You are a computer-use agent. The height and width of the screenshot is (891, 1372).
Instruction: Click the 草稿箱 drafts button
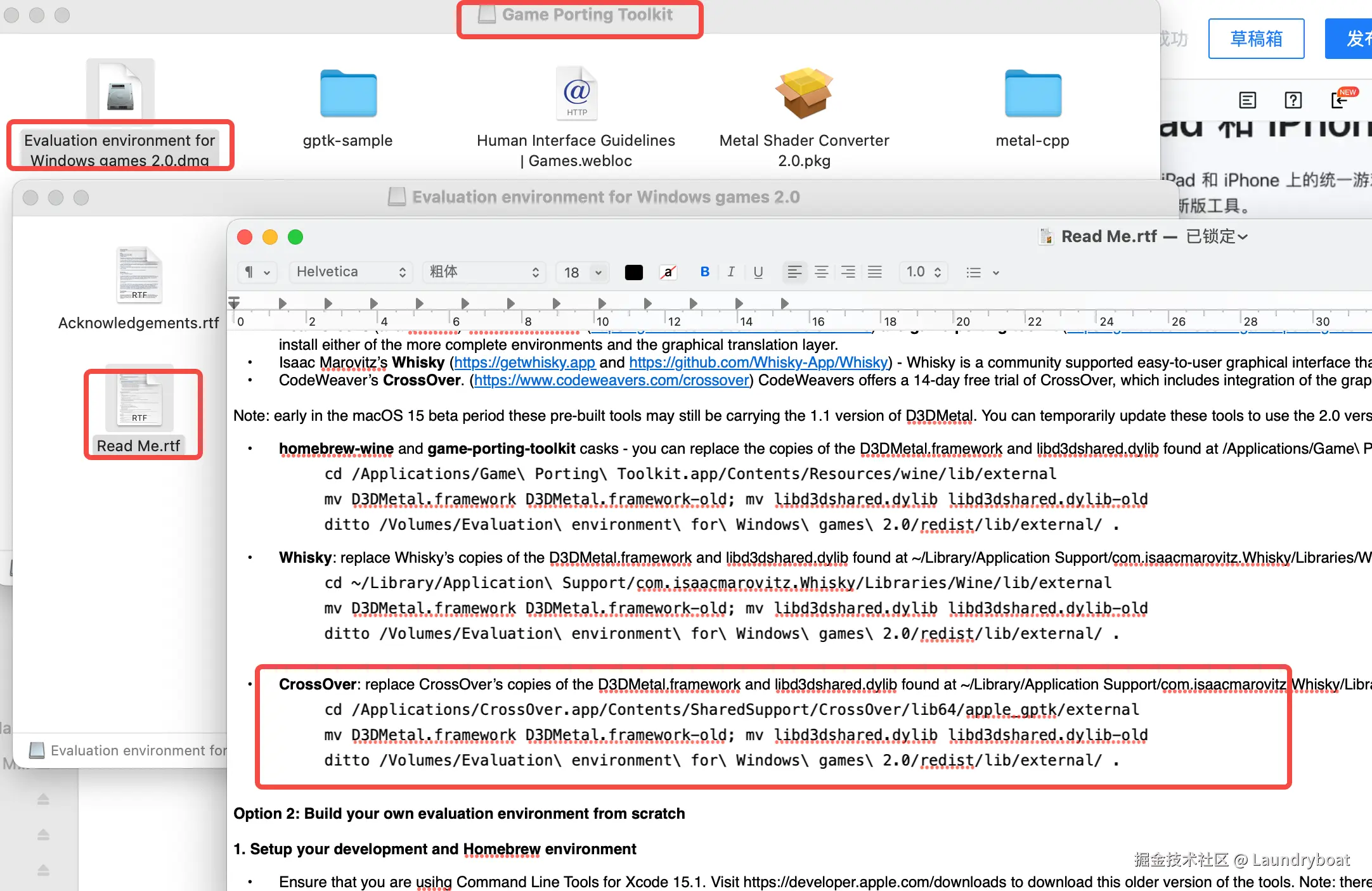coord(1256,39)
